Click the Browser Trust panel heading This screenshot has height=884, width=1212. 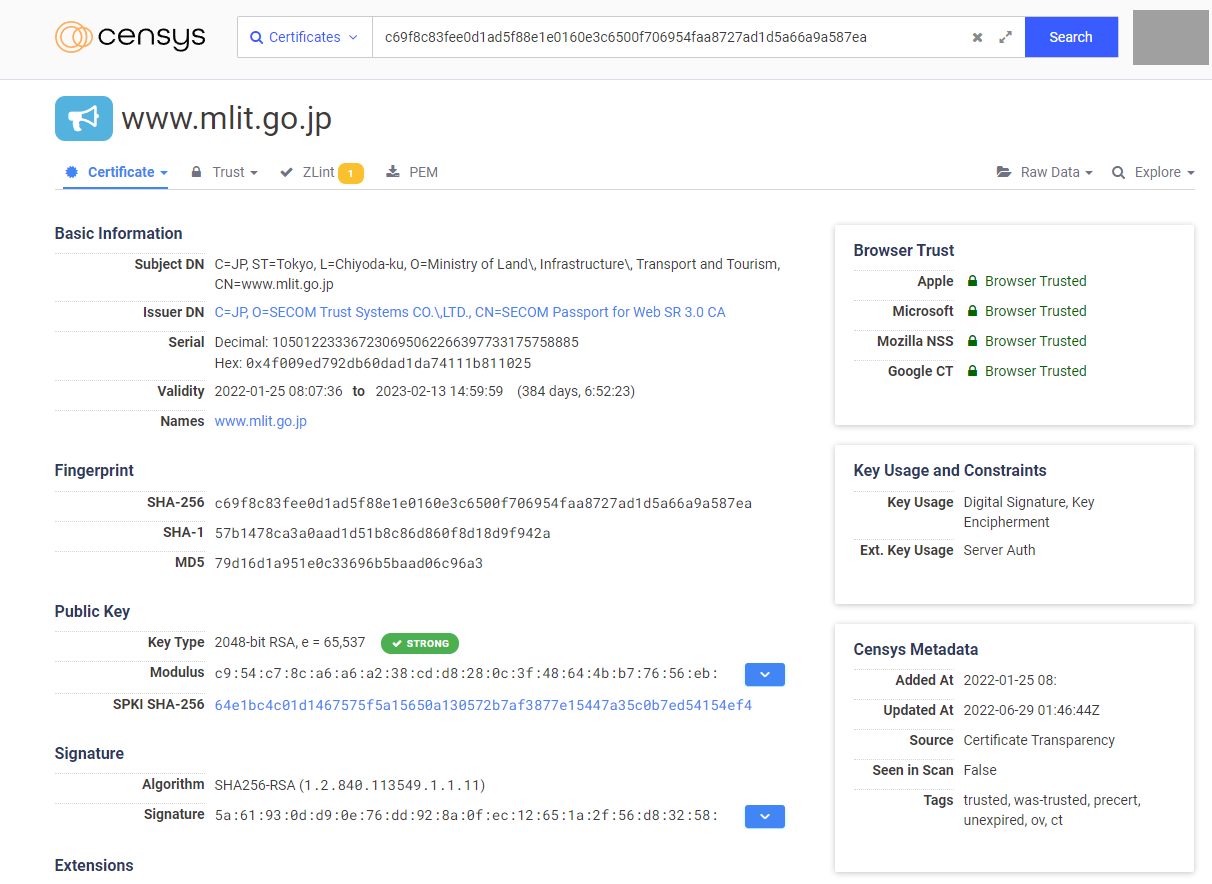coord(904,250)
